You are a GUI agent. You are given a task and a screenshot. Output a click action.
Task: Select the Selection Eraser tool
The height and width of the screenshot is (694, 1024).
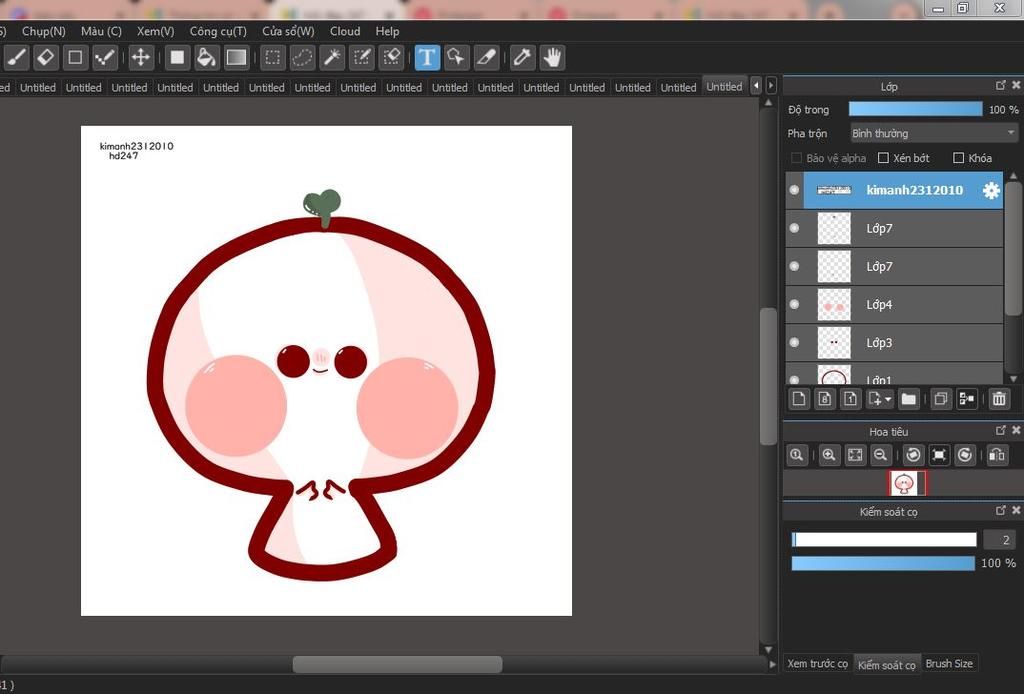click(391, 57)
